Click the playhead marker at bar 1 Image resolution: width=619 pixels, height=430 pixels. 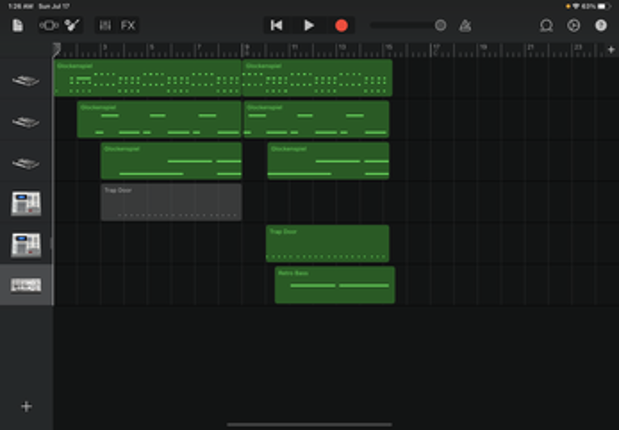pos(57,49)
